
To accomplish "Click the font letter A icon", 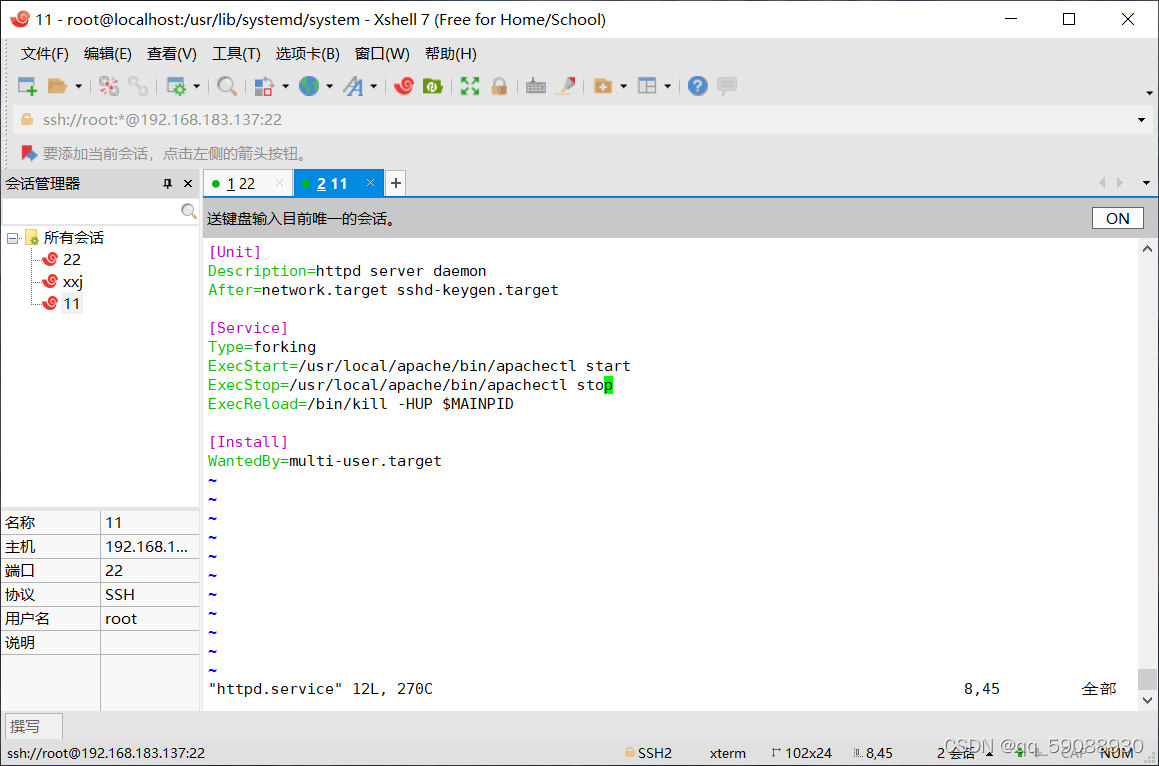I will pyautogui.click(x=353, y=87).
